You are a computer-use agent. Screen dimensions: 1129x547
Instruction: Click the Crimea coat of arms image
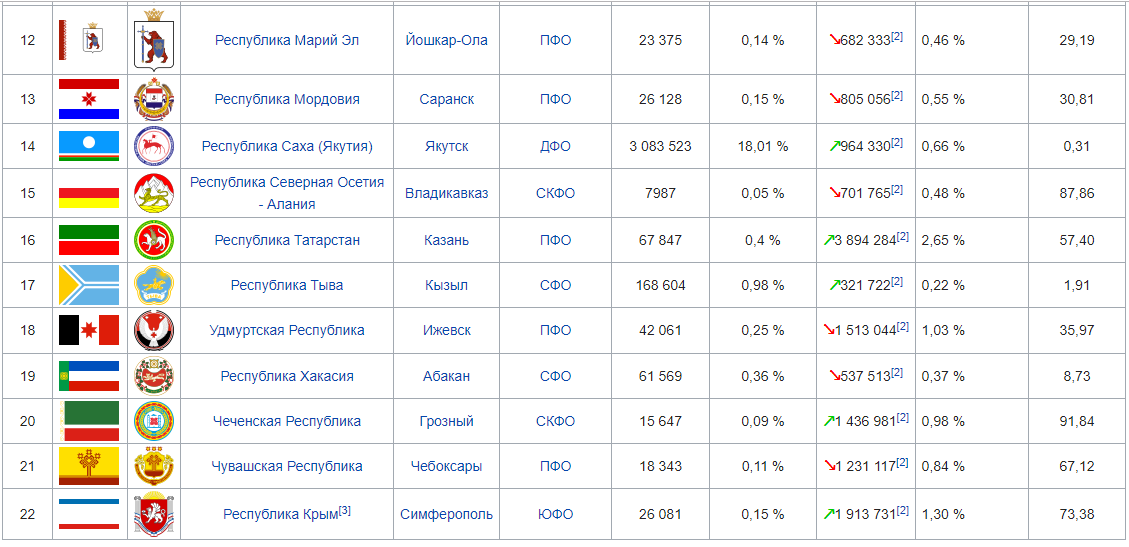tap(154, 514)
